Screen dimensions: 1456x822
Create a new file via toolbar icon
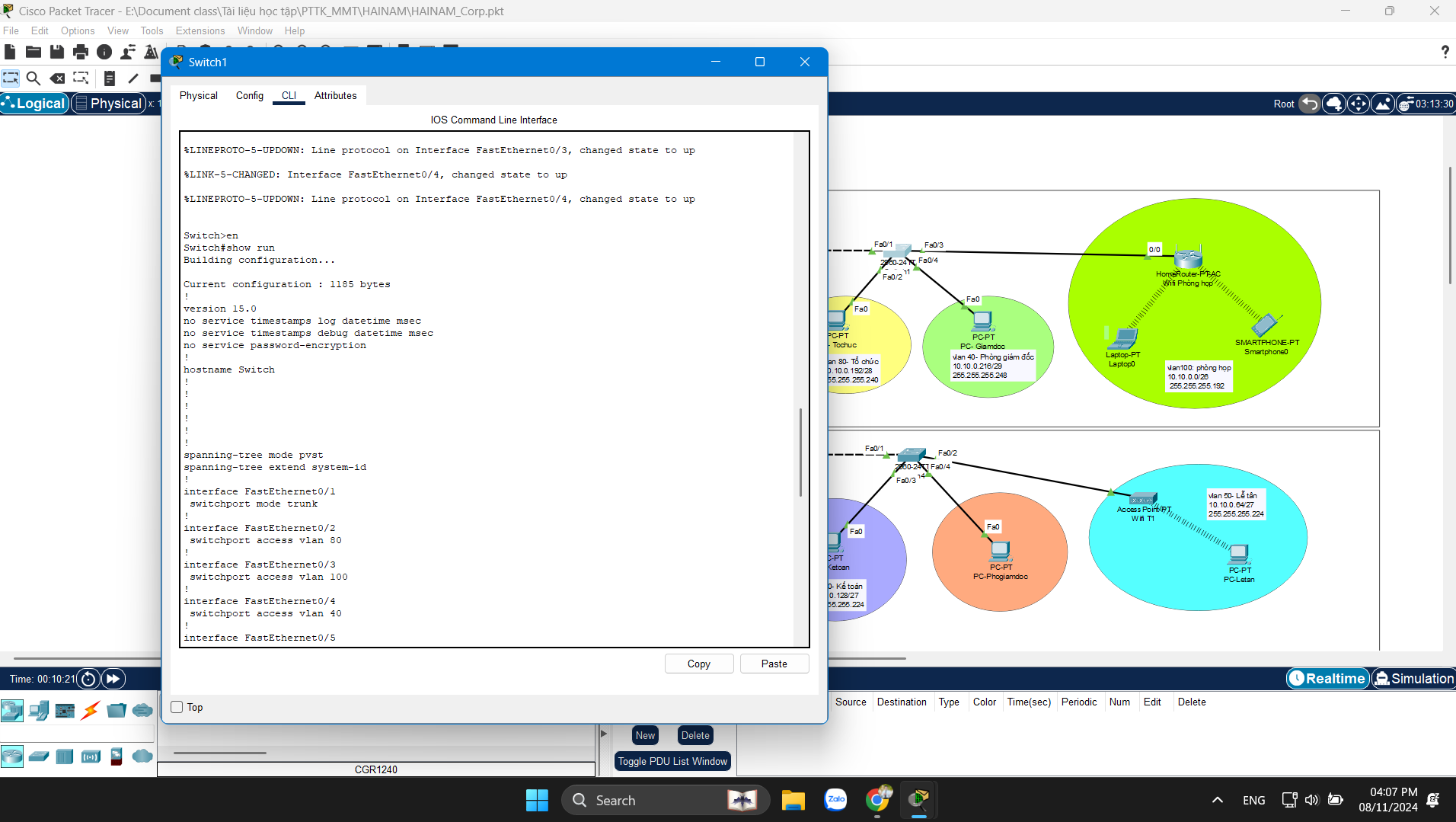point(10,52)
